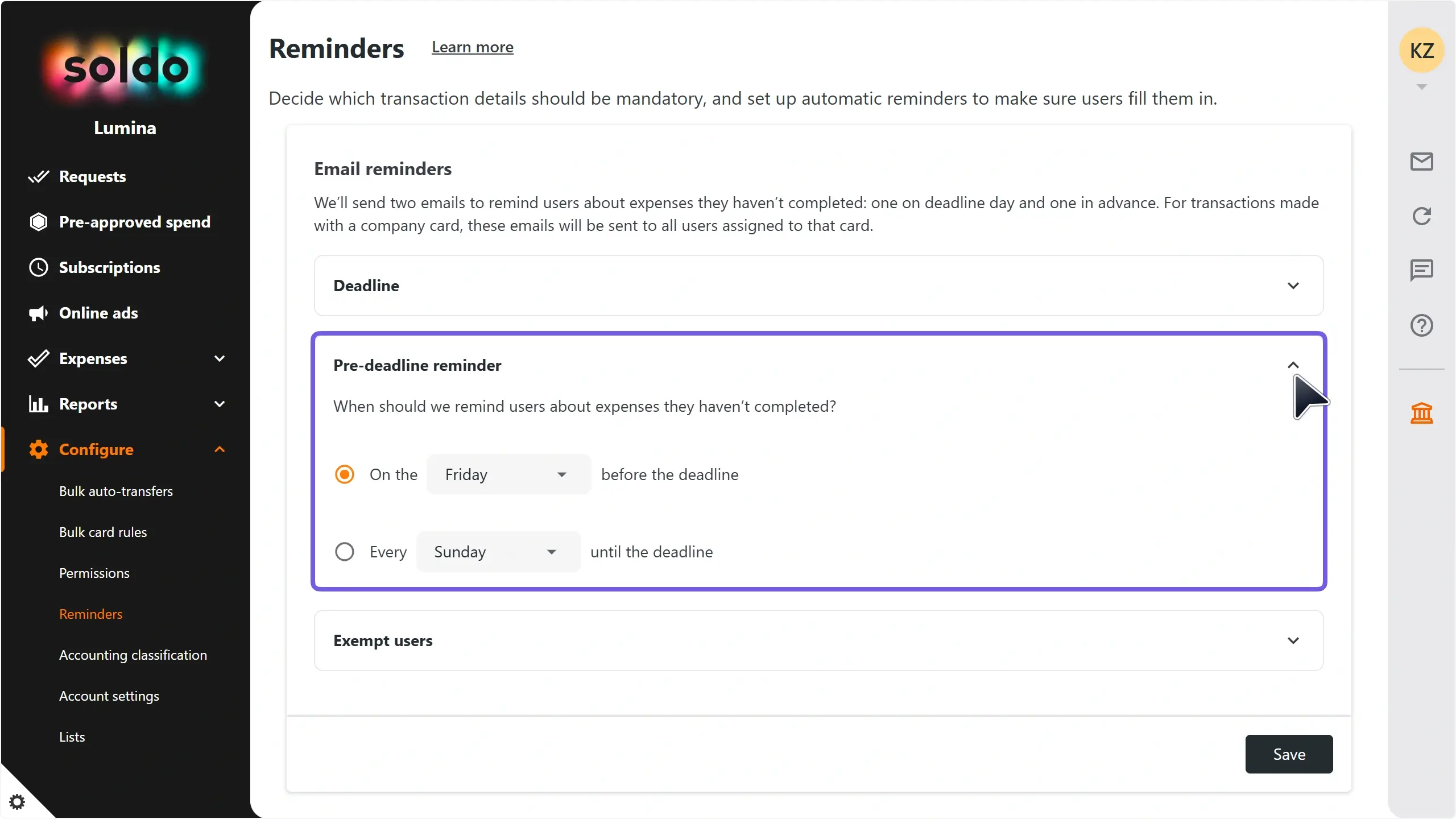
Task: Open the KZ user avatar
Action: [x=1421, y=51]
